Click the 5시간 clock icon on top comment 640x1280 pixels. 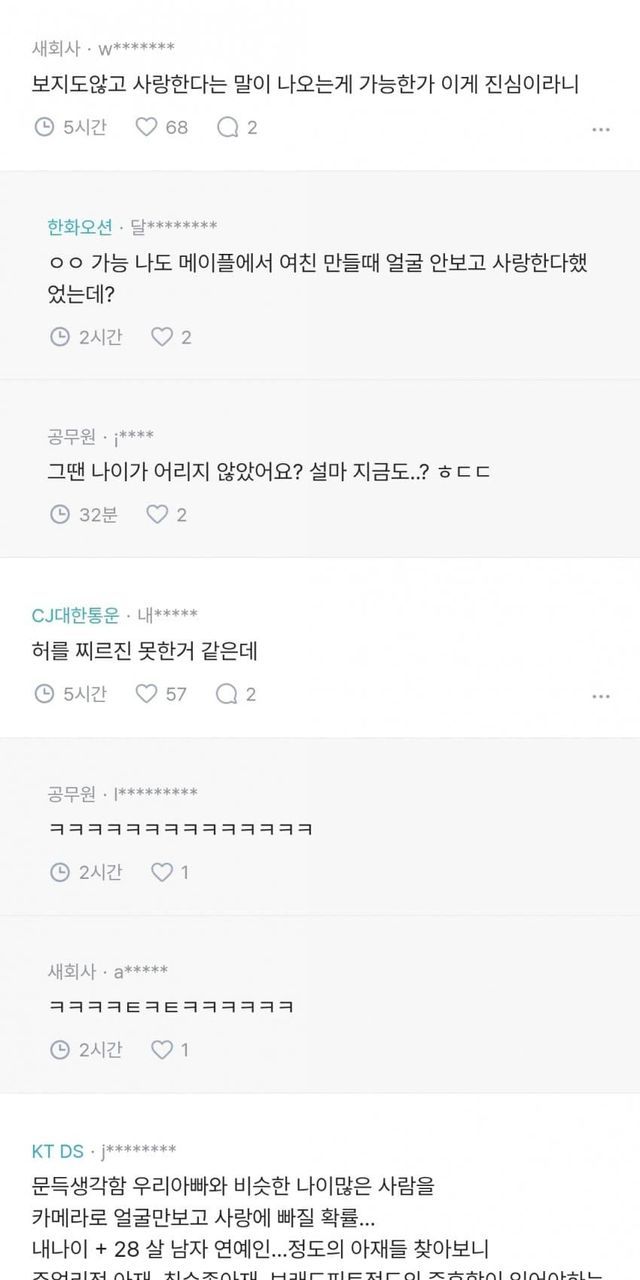(44, 127)
